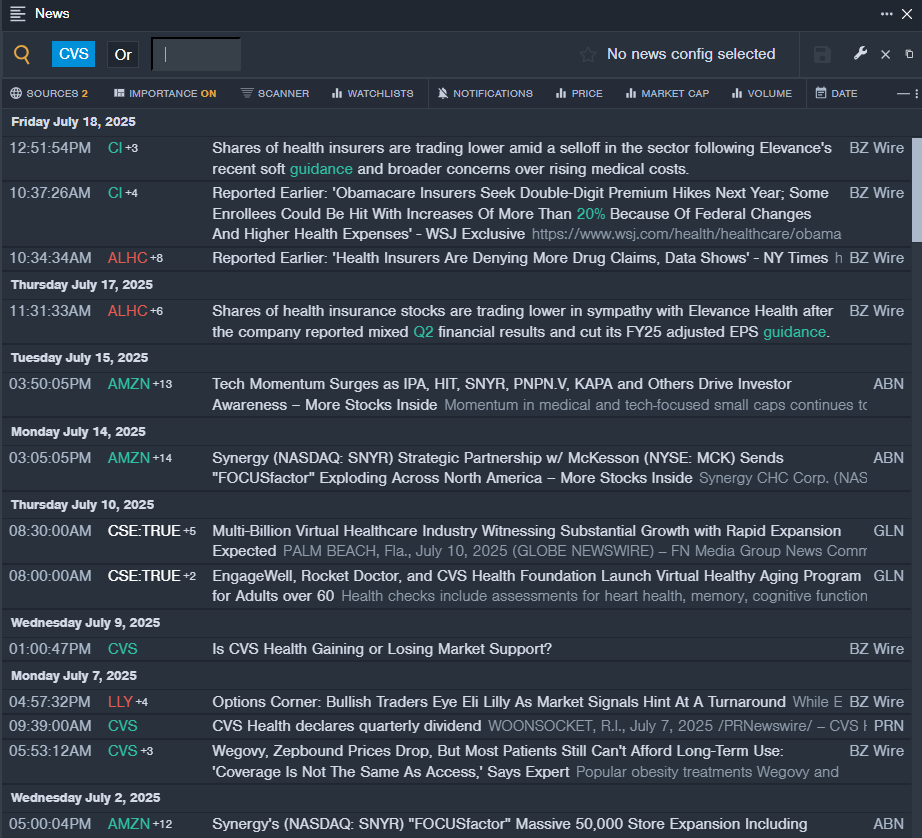Click the PRN source label on dividend row
This screenshot has width=922, height=838.
(888, 726)
